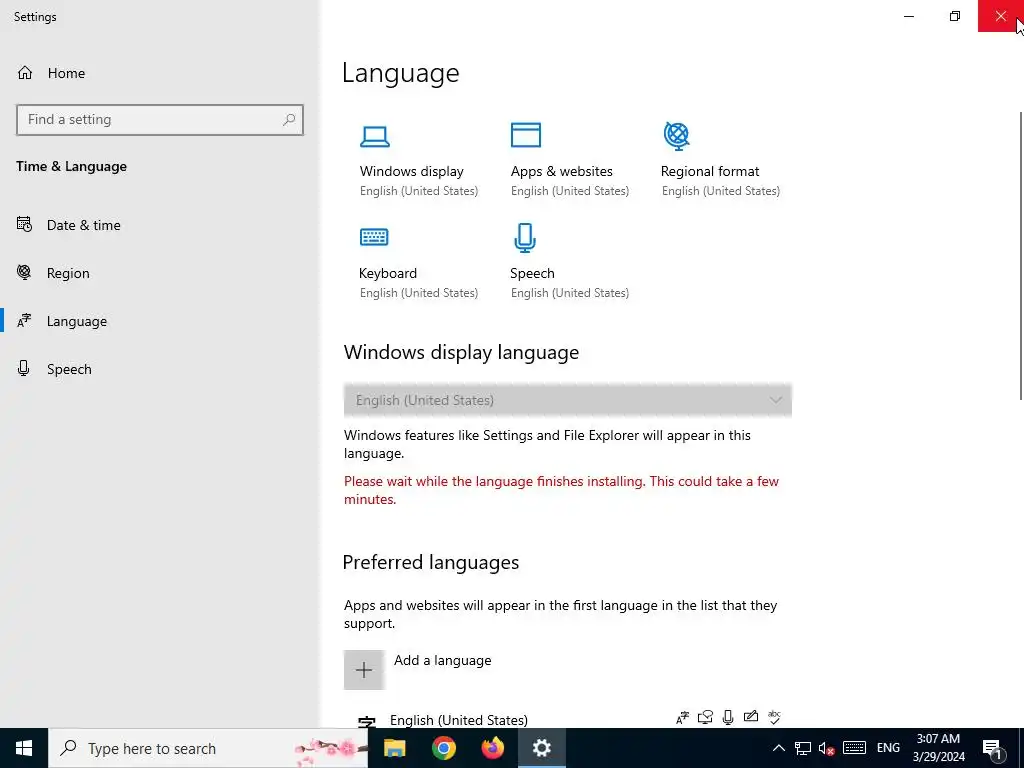Minimize the Settings window
Image resolution: width=1024 pixels, height=768 pixels.
click(908, 16)
